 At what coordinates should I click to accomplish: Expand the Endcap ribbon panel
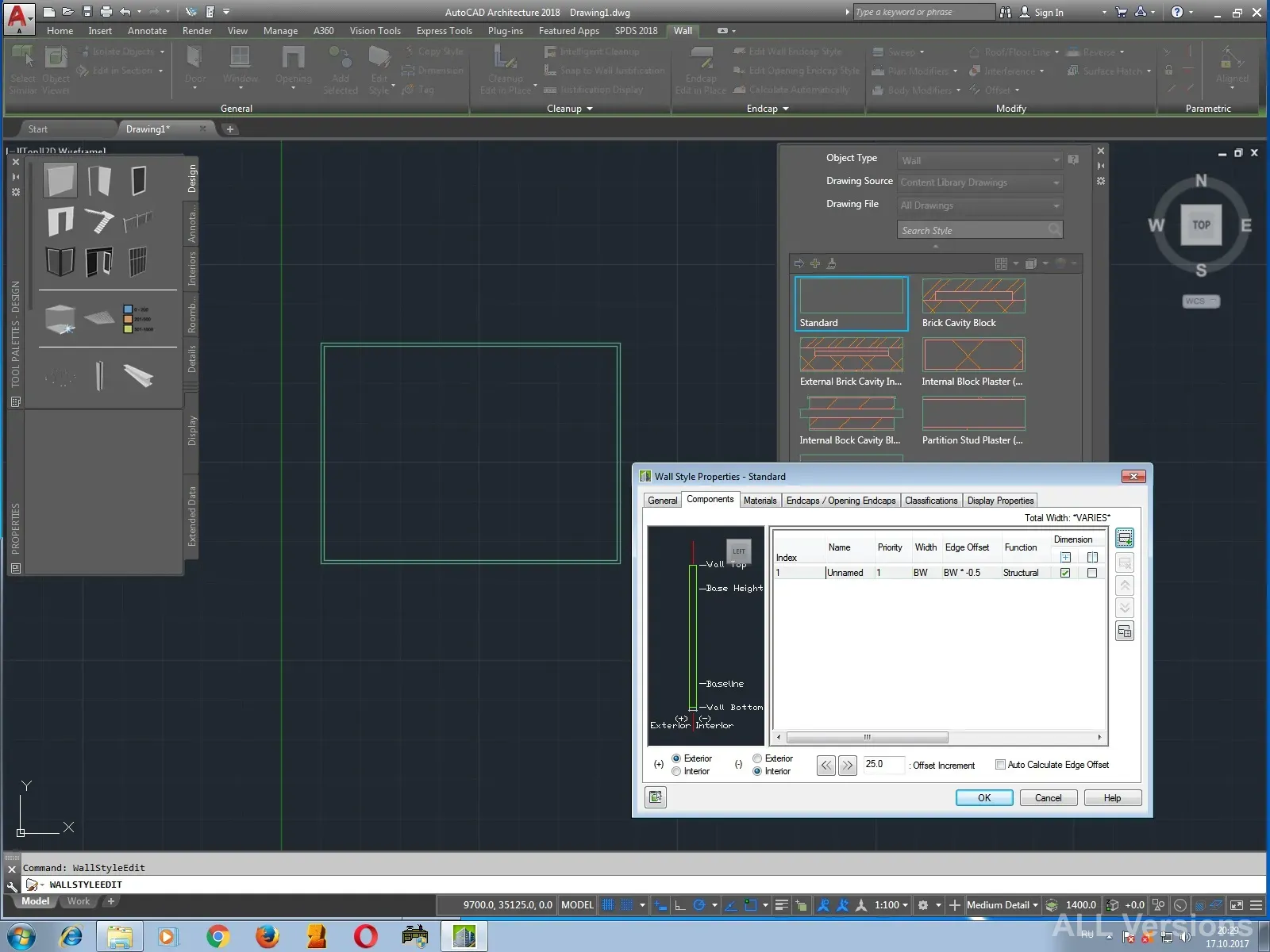(768, 109)
